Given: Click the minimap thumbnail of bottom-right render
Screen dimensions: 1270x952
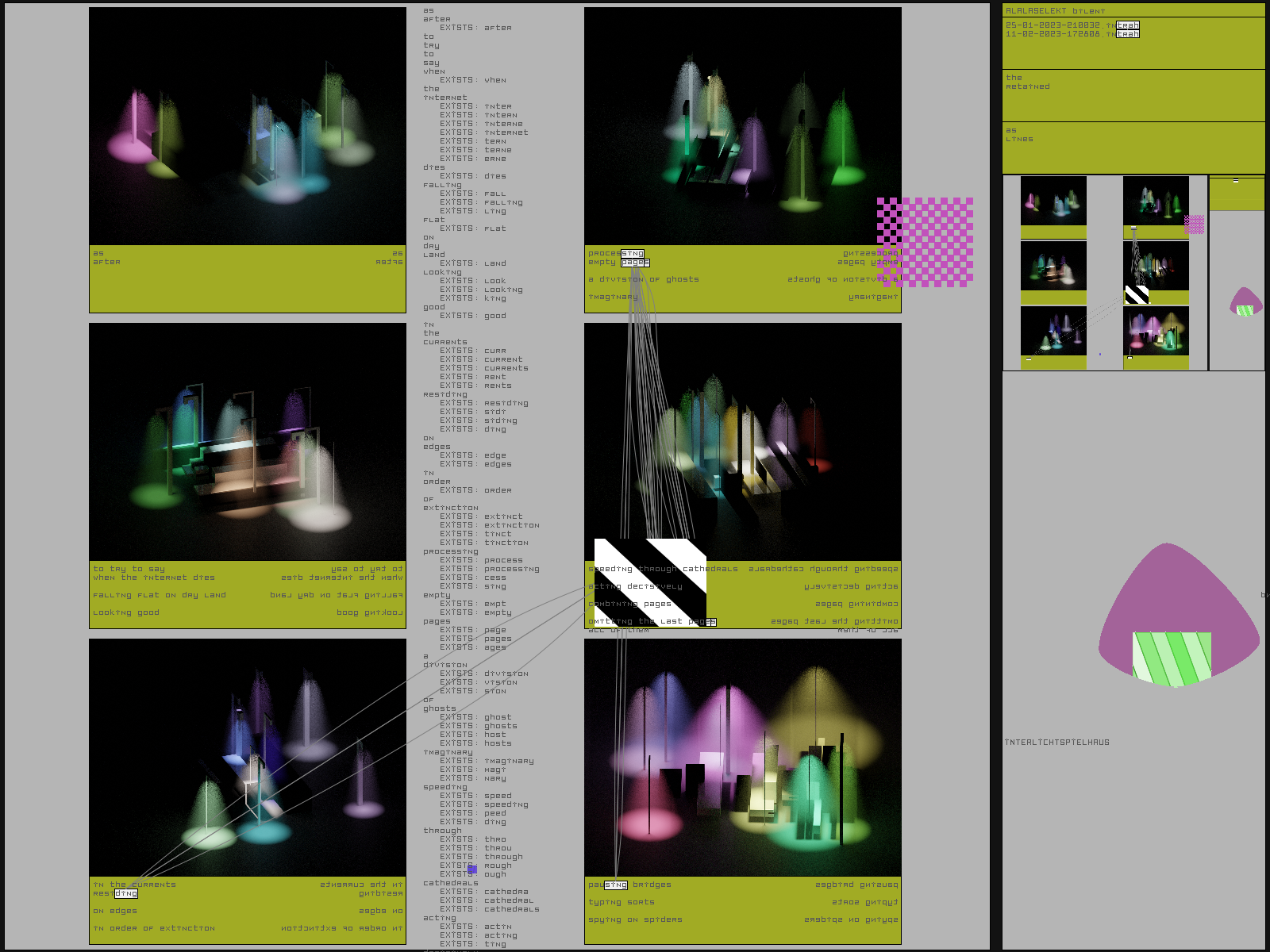Looking at the screenshot, I should tap(1156, 331).
